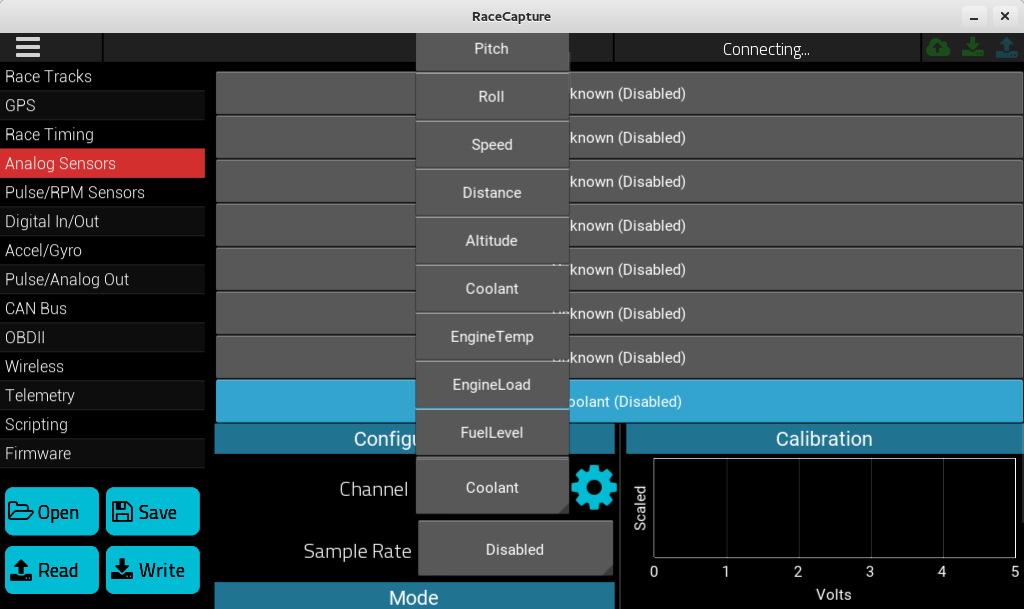1024x609 pixels.
Task: Click the Open config button
Action: (x=52, y=512)
